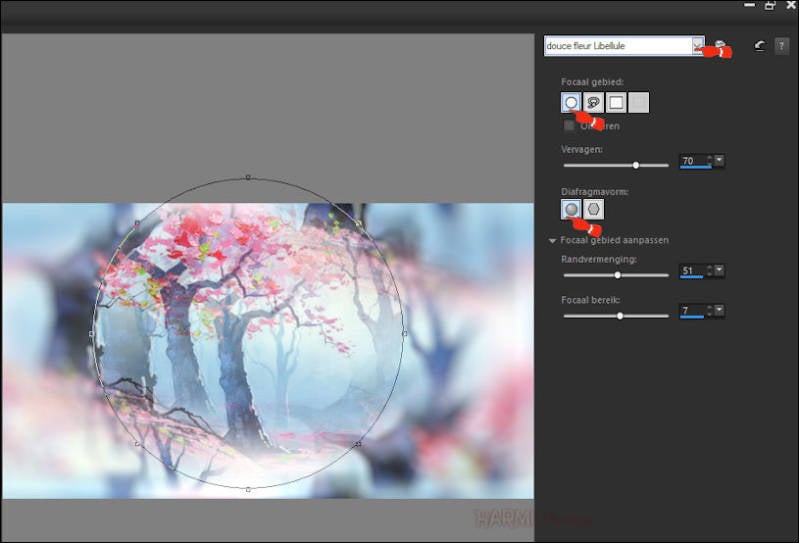Click the top handle of the focal circle
The height and width of the screenshot is (543, 799).
pyautogui.click(x=248, y=178)
